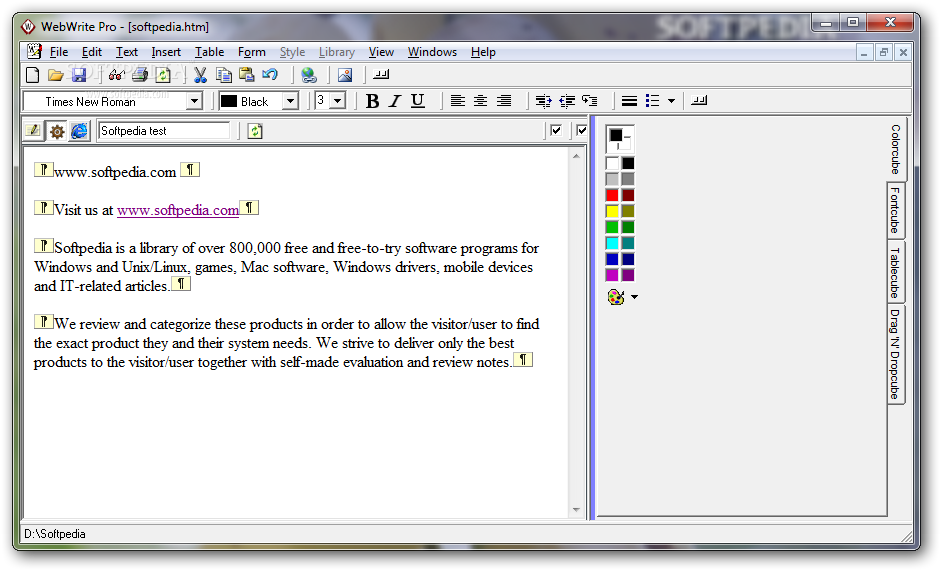The width and height of the screenshot is (941, 571).
Task: Open the Help menu
Action: click(x=483, y=52)
